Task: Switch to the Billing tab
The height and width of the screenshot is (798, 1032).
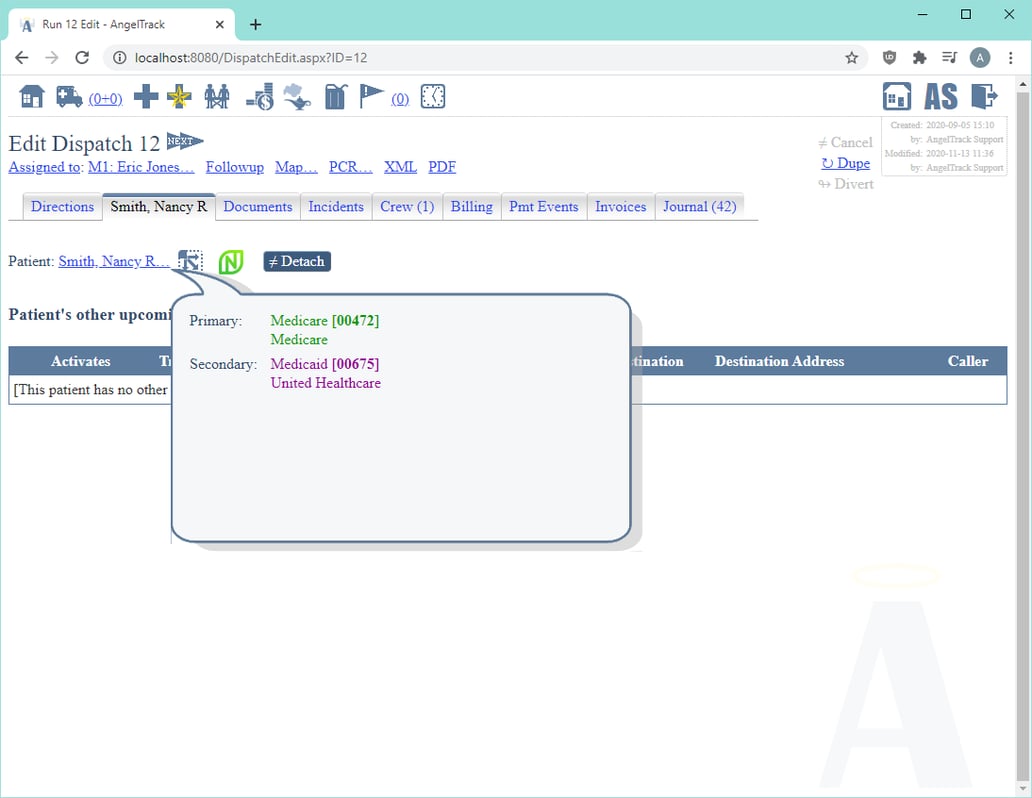Action: coord(471,207)
